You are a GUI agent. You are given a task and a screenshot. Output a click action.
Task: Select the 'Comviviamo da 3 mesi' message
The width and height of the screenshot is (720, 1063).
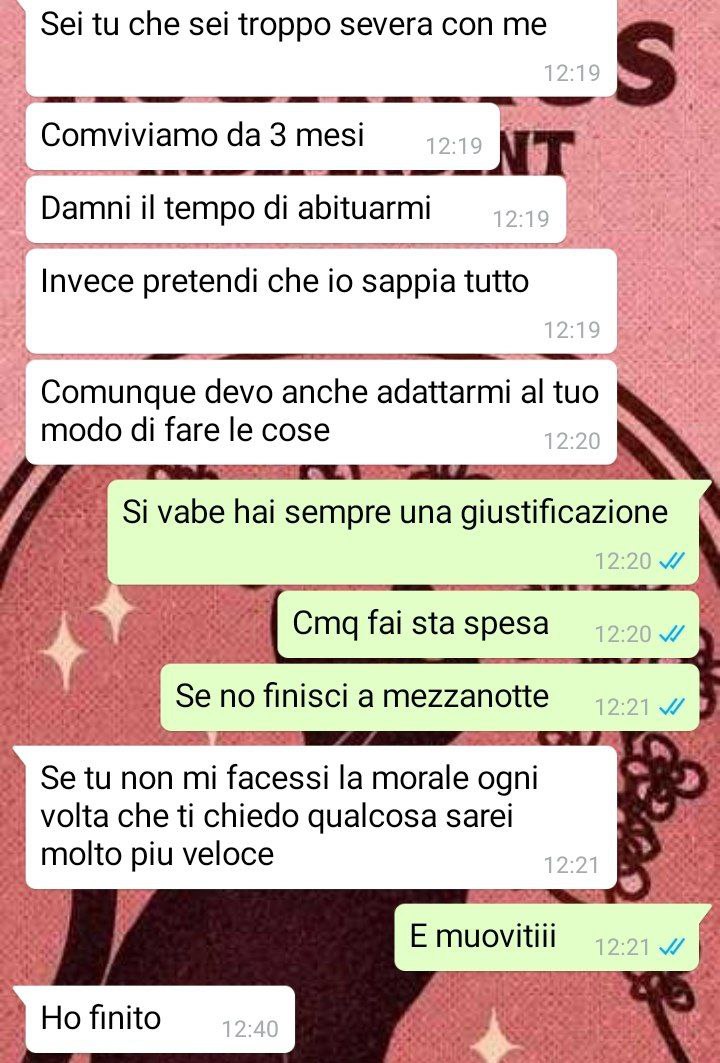click(262, 136)
